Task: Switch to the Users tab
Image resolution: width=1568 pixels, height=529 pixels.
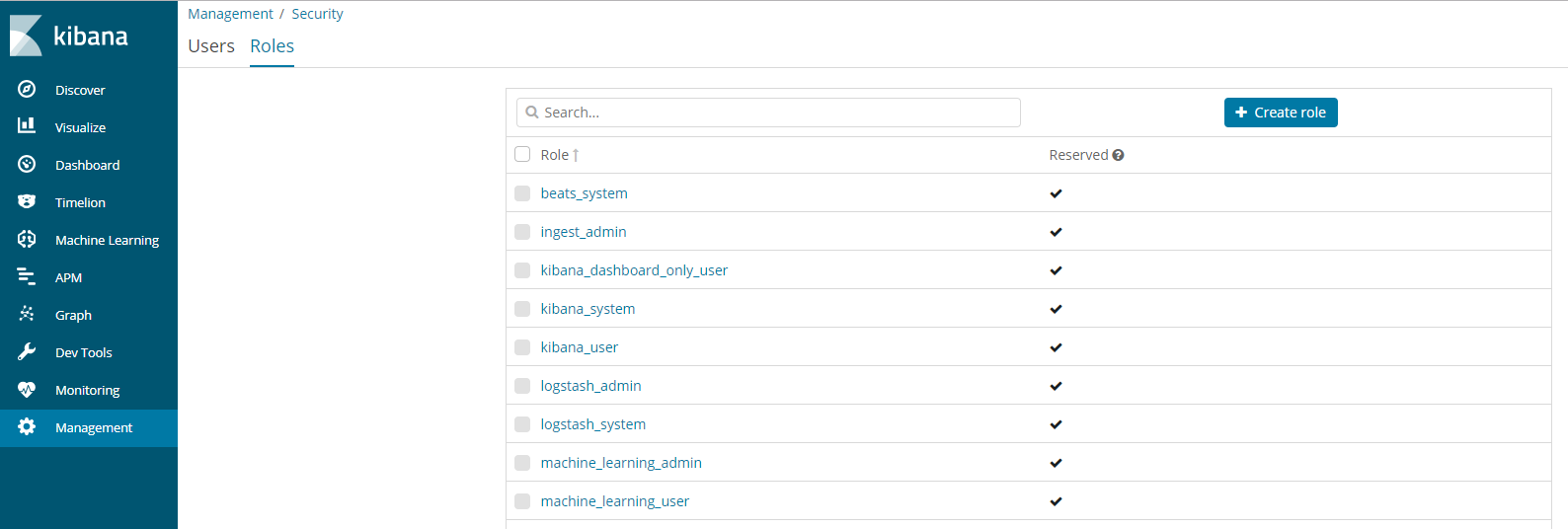Action: pyautogui.click(x=211, y=46)
